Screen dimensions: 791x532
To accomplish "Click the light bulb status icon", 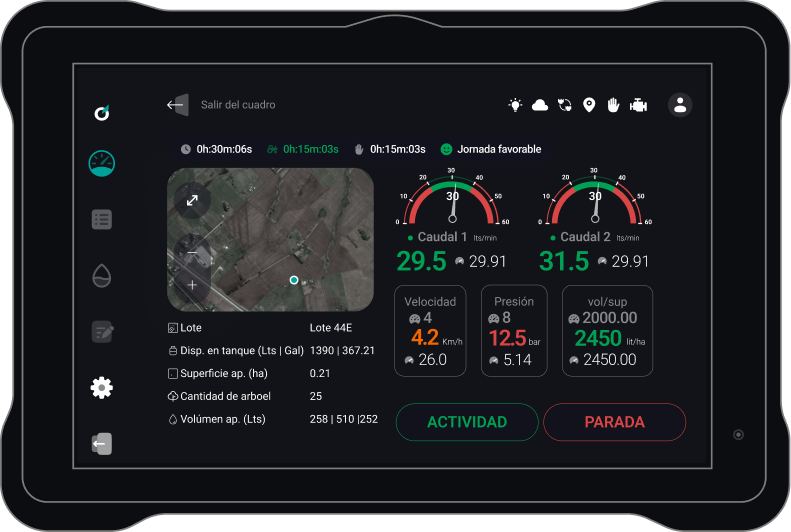I will coord(515,105).
